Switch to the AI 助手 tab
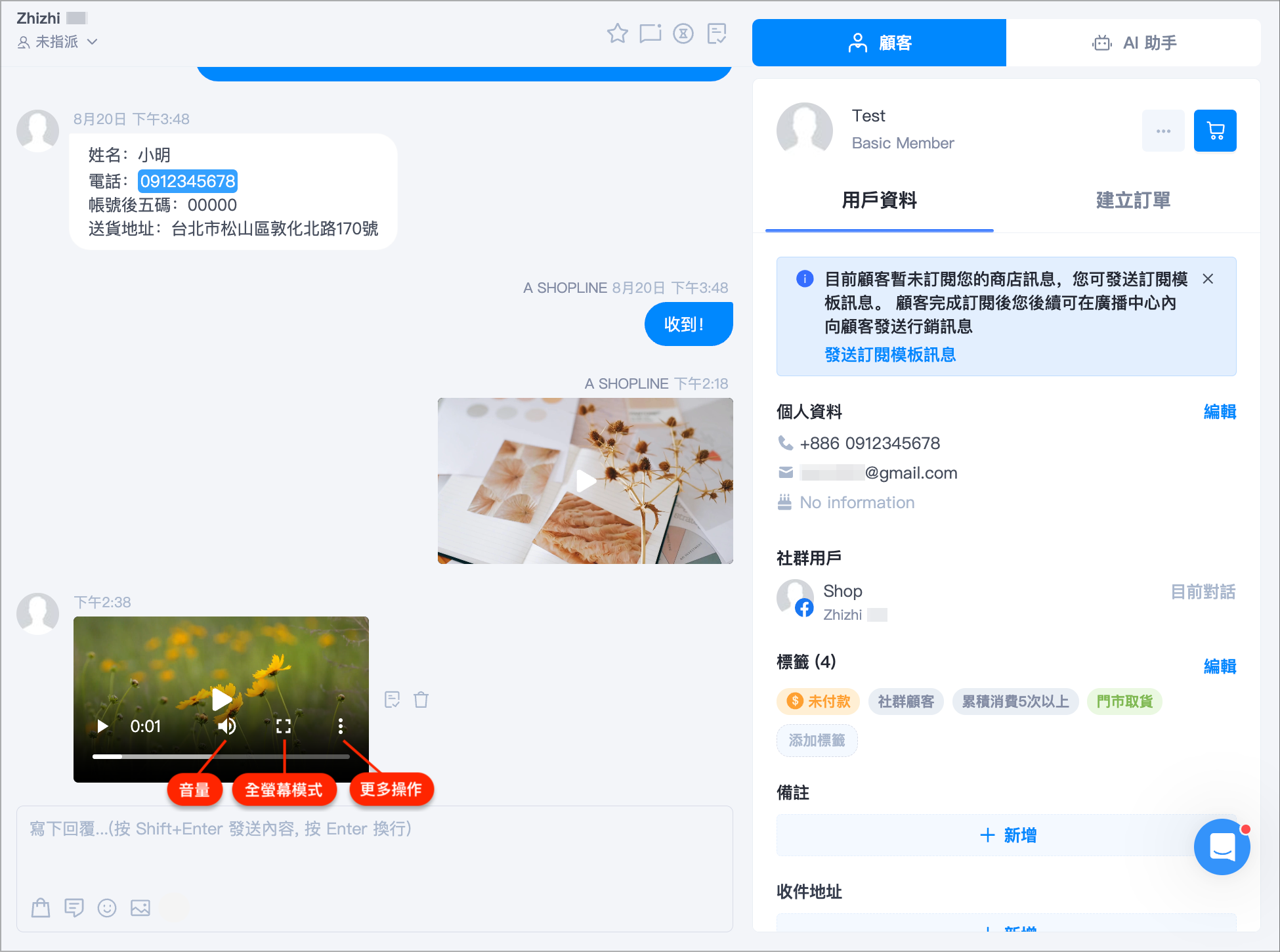Image resolution: width=1280 pixels, height=952 pixels. coord(1134,43)
